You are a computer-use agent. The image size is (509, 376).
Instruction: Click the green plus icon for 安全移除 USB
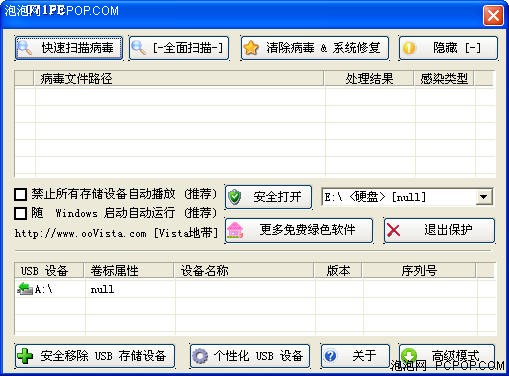pos(25,356)
